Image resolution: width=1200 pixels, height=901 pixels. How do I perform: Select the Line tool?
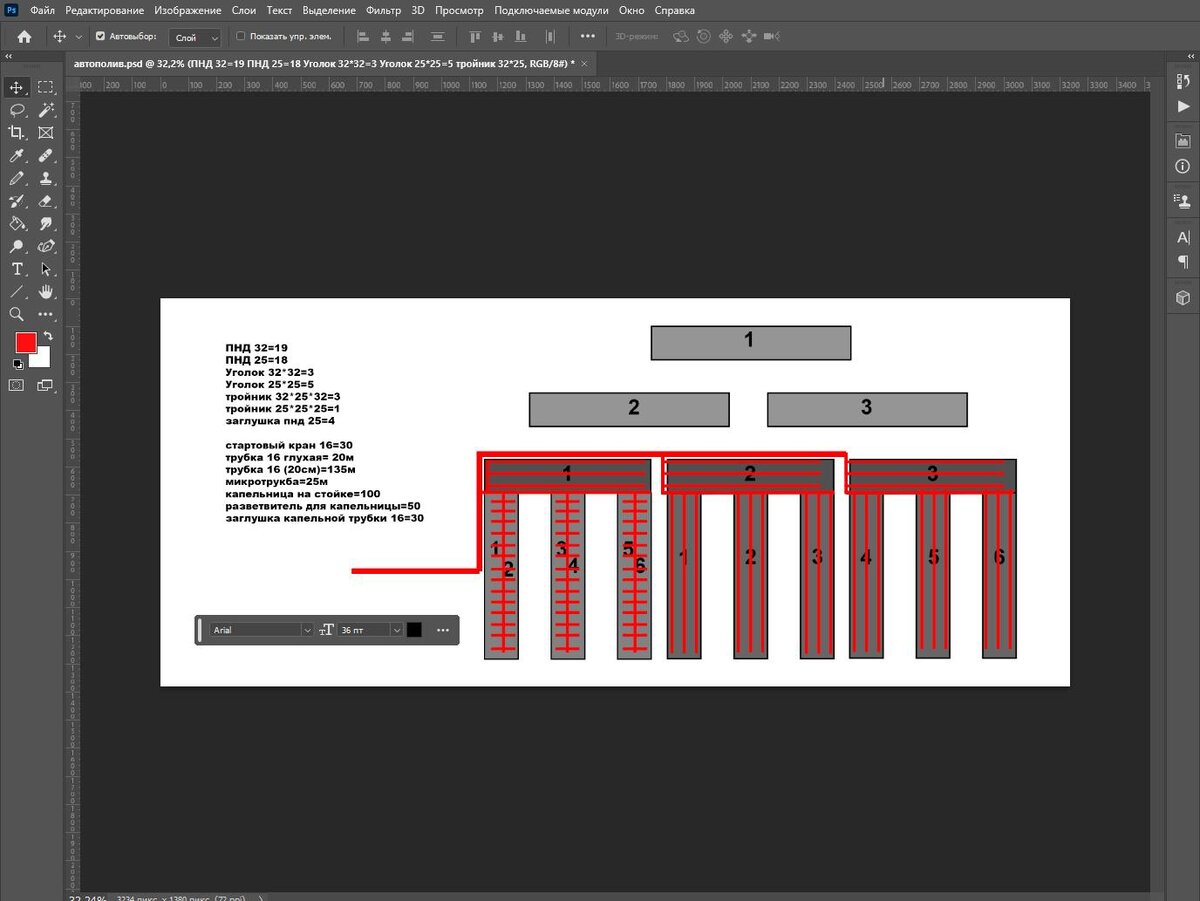click(17, 292)
